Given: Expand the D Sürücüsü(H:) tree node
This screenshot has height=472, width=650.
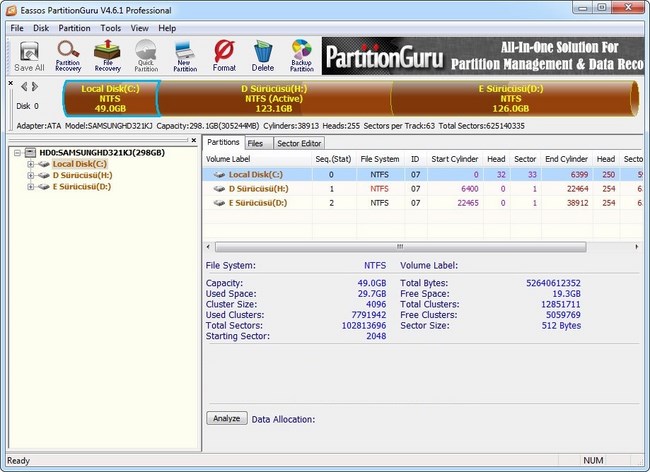Looking at the screenshot, I should [x=31, y=175].
